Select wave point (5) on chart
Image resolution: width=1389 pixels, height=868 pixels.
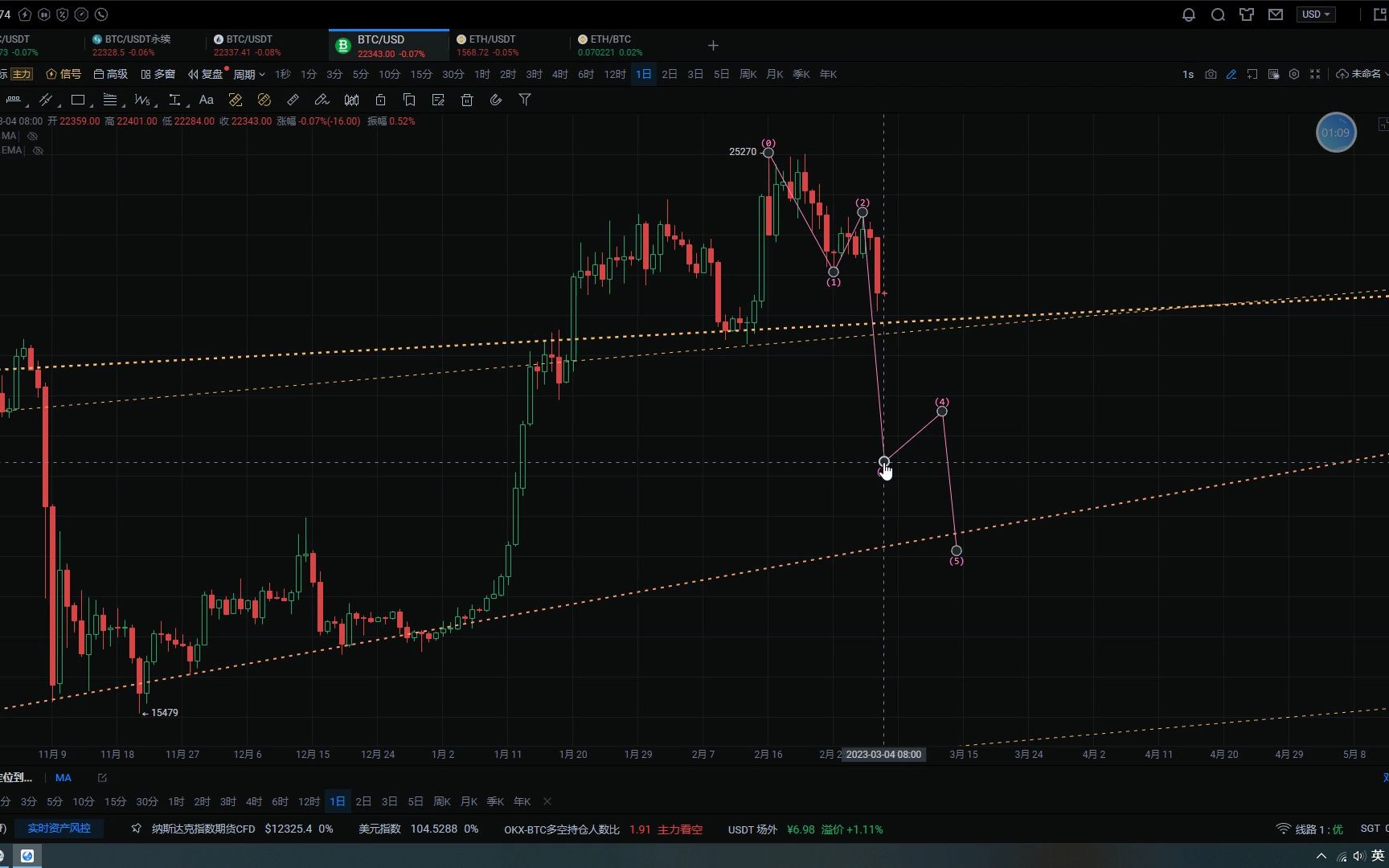(957, 551)
